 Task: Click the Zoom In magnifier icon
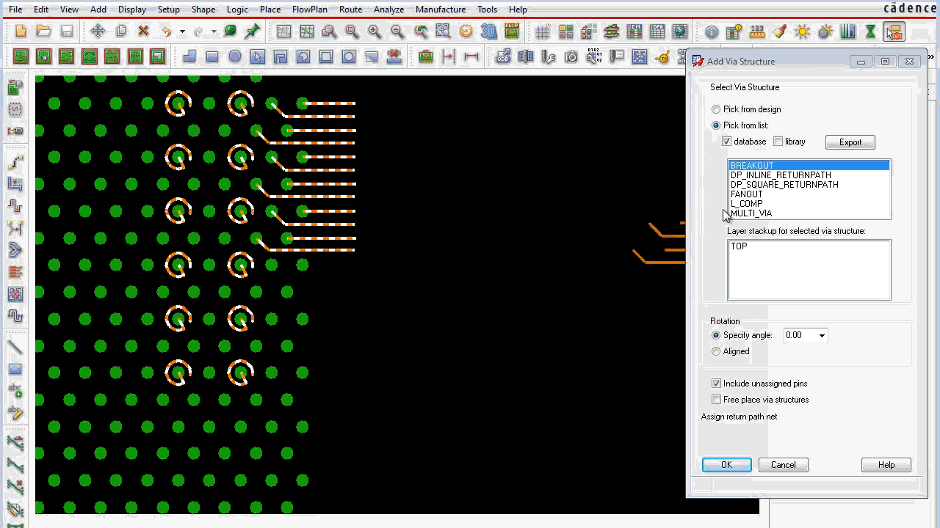click(375, 31)
